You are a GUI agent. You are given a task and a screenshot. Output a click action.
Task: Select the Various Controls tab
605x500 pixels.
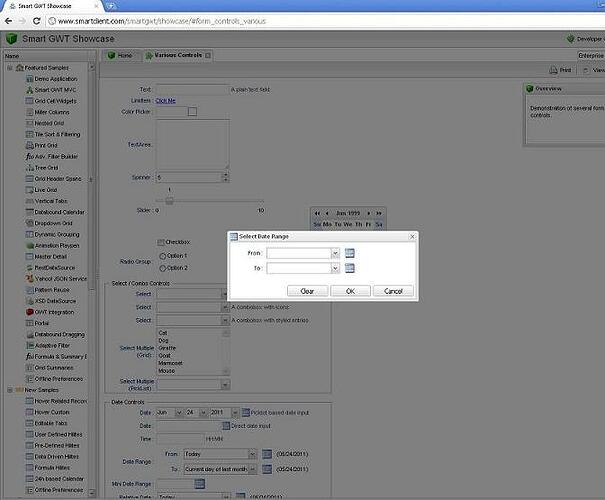[x=178, y=55]
